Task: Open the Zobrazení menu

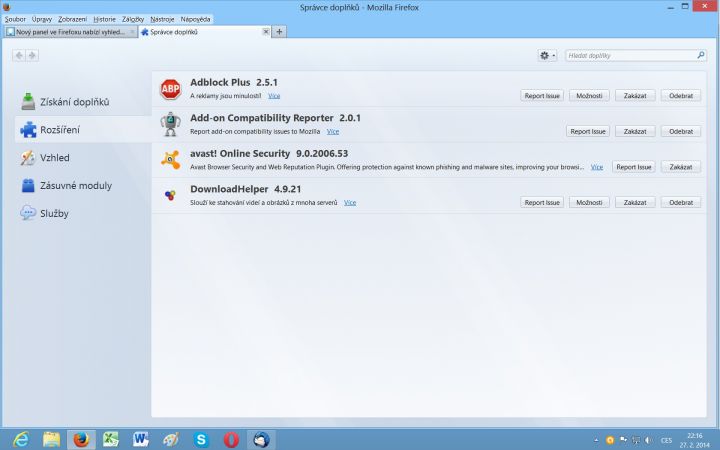Action: point(73,19)
